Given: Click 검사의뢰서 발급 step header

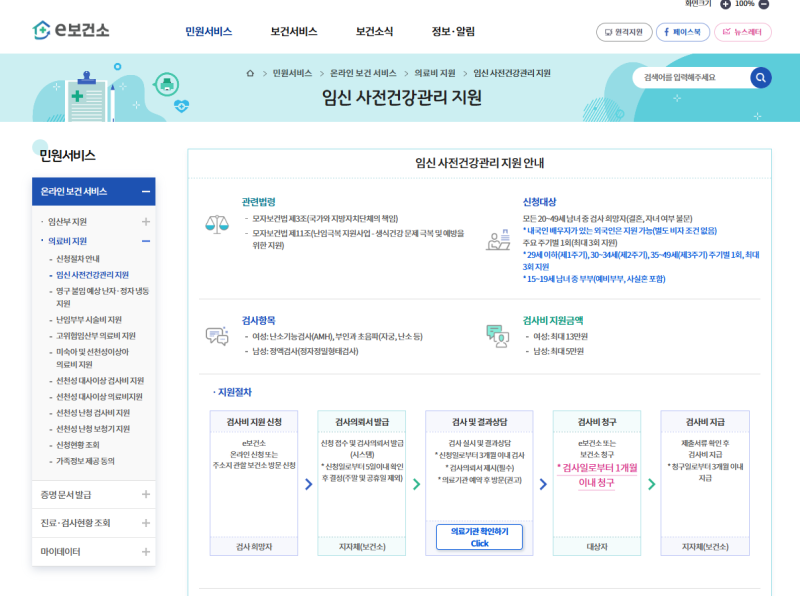Looking at the screenshot, I should pyautogui.click(x=362, y=422).
